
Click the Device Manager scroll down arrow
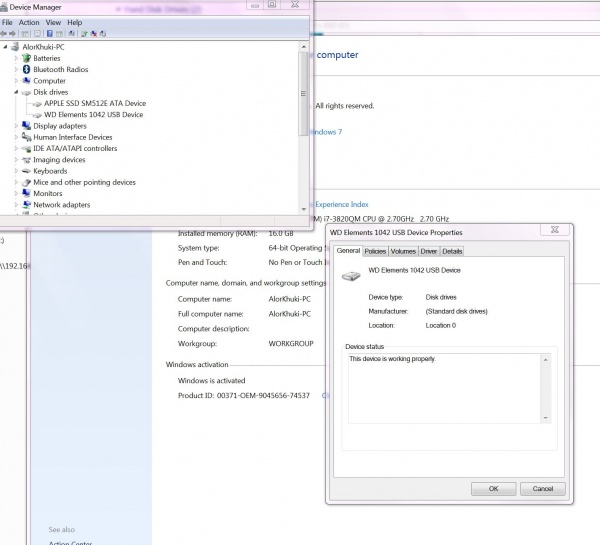click(x=303, y=209)
